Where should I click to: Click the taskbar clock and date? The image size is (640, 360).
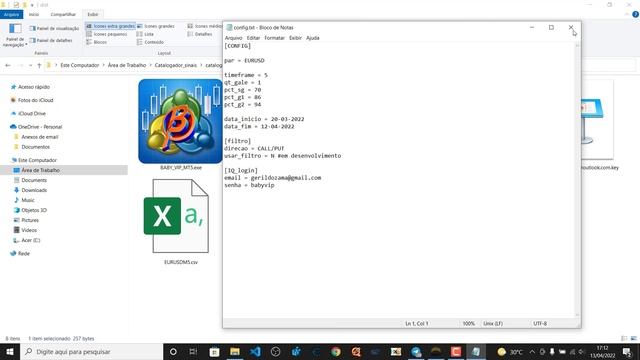click(x=602, y=351)
